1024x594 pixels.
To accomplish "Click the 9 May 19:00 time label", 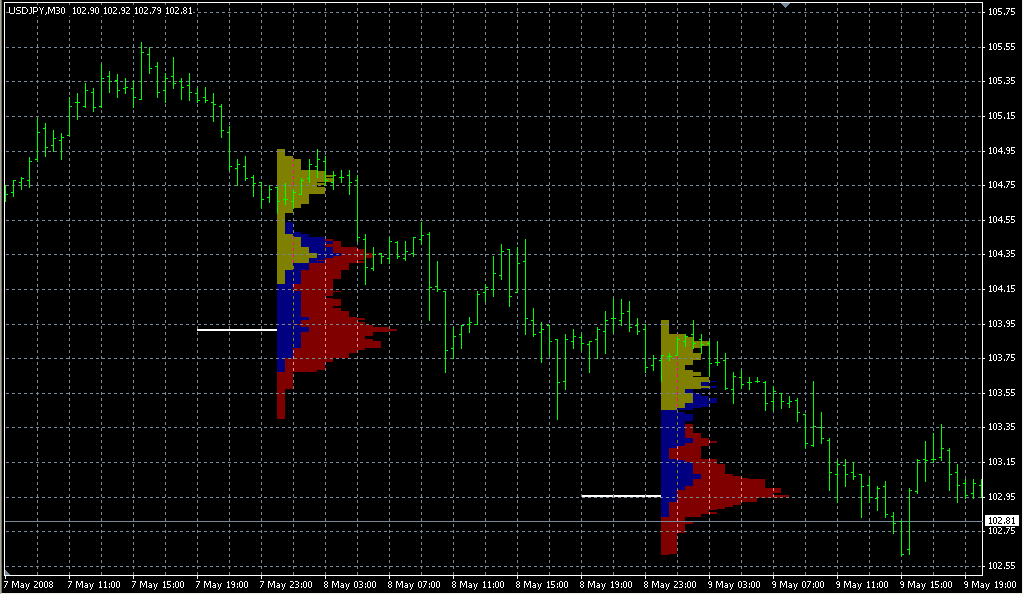I will click(x=990, y=584).
